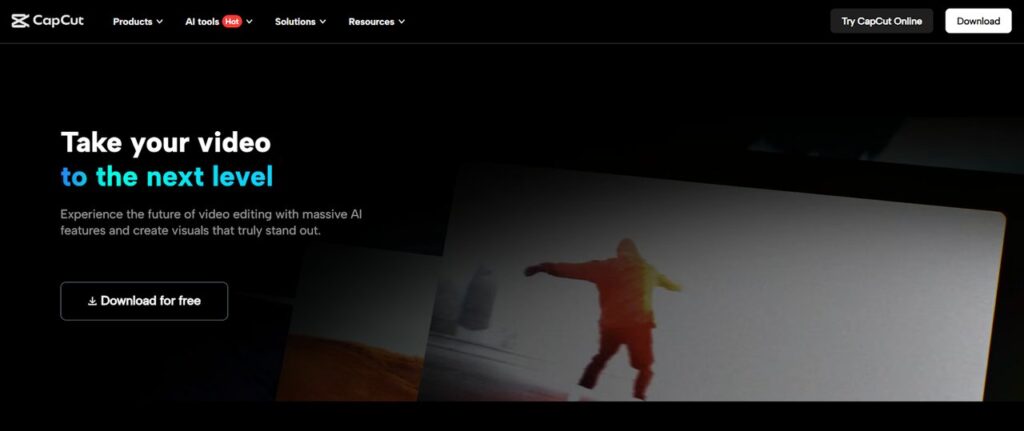Expand the chevron beside AI tools
The width and height of the screenshot is (1024, 431).
249,21
